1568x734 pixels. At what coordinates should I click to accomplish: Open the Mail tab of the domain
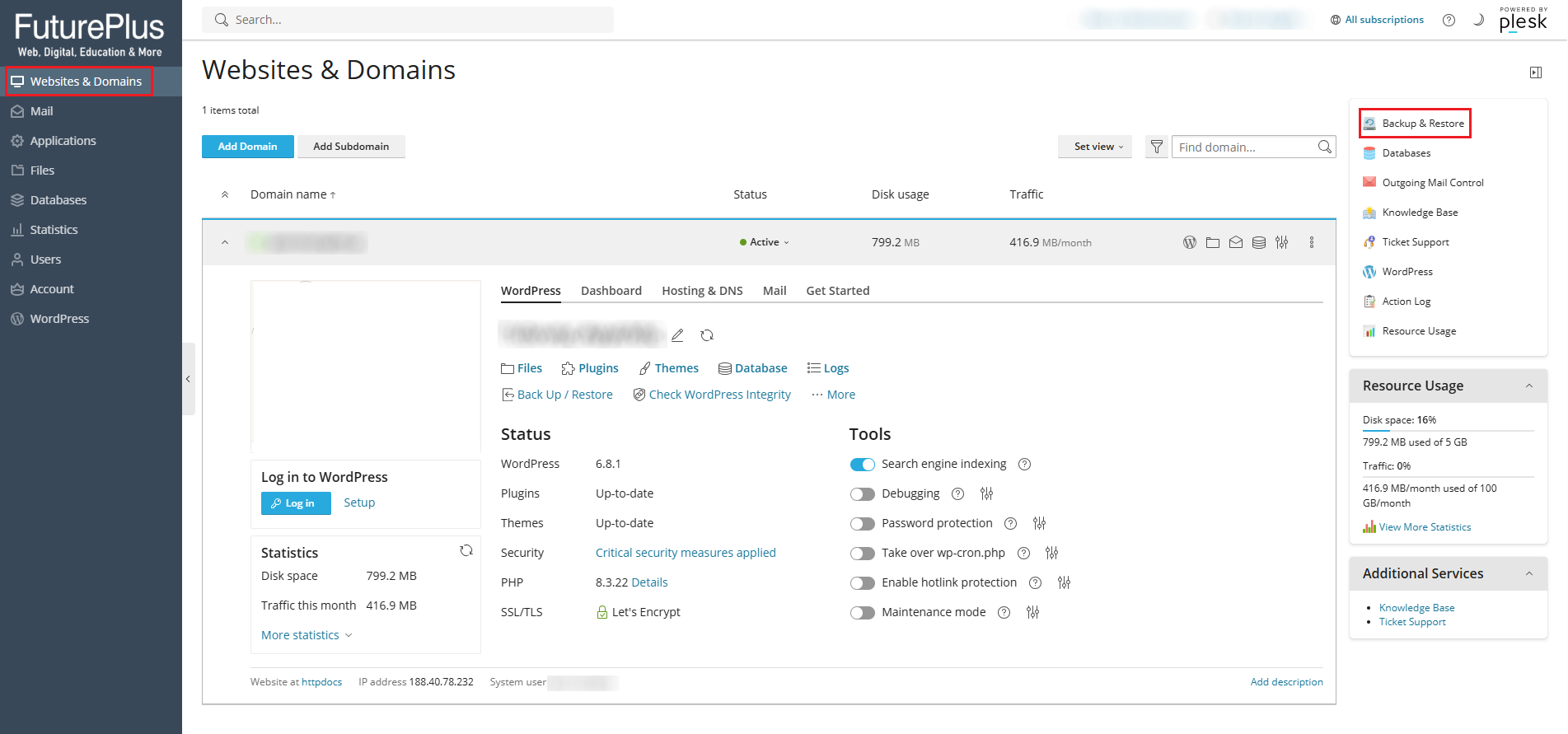point(775,291)
